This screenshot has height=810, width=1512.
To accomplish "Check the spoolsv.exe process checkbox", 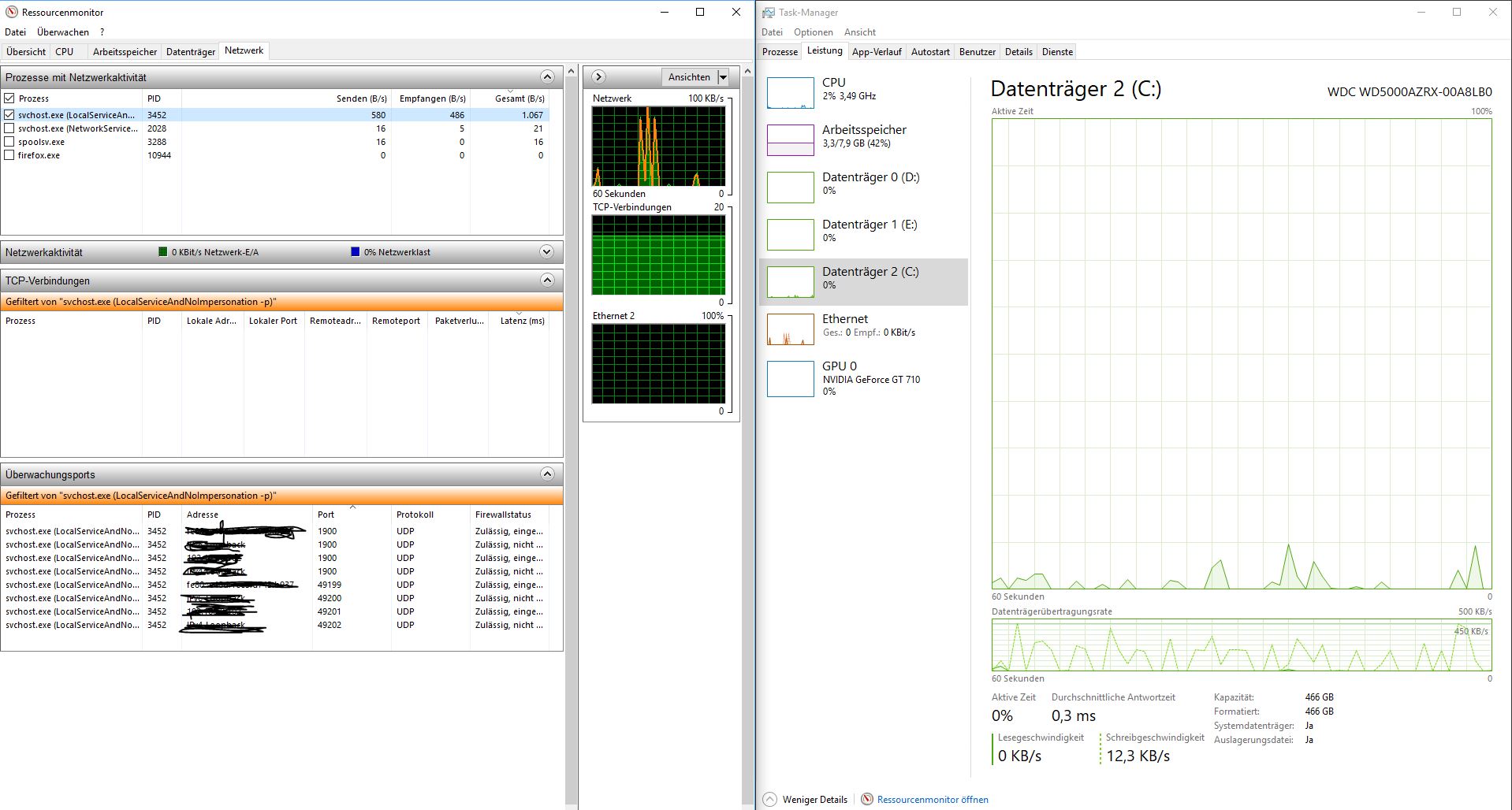I will pos(9,142).
